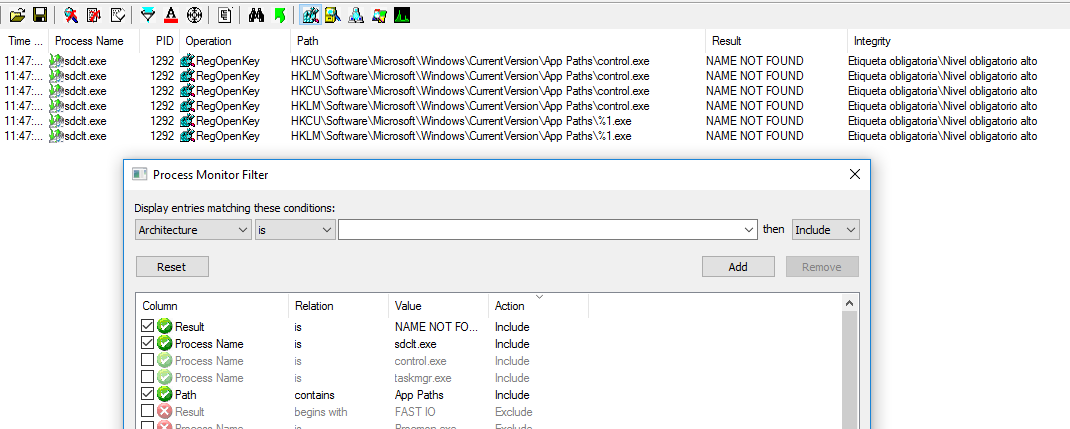The width and height of the screenshot is (1070, 429).
Task: Click the green Jump To arrow icon
Action: pos(279,14)
